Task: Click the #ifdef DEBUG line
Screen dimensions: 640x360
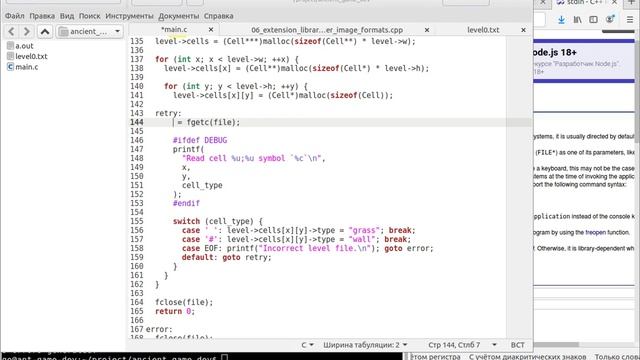Action: (x=200, y=140)
